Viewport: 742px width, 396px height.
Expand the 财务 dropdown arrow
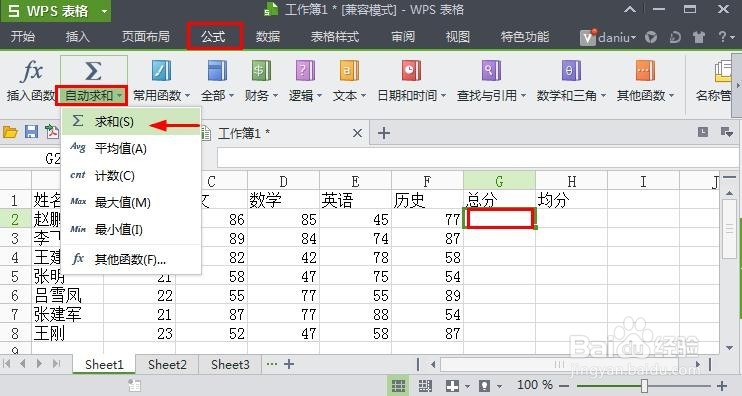tap(275, 96)
